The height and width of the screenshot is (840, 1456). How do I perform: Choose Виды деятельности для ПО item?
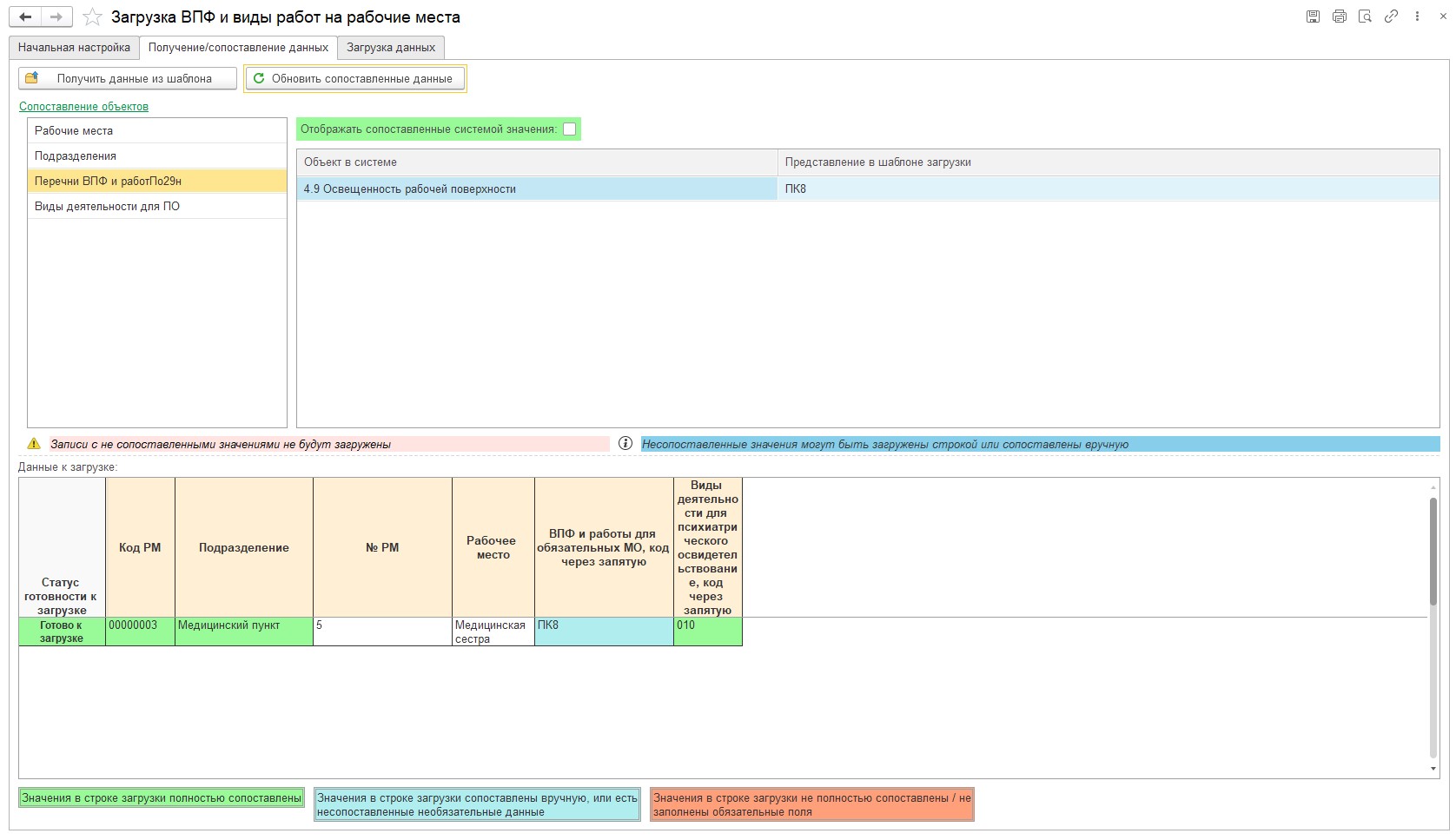pyautogui.click(x=107, y=207)
